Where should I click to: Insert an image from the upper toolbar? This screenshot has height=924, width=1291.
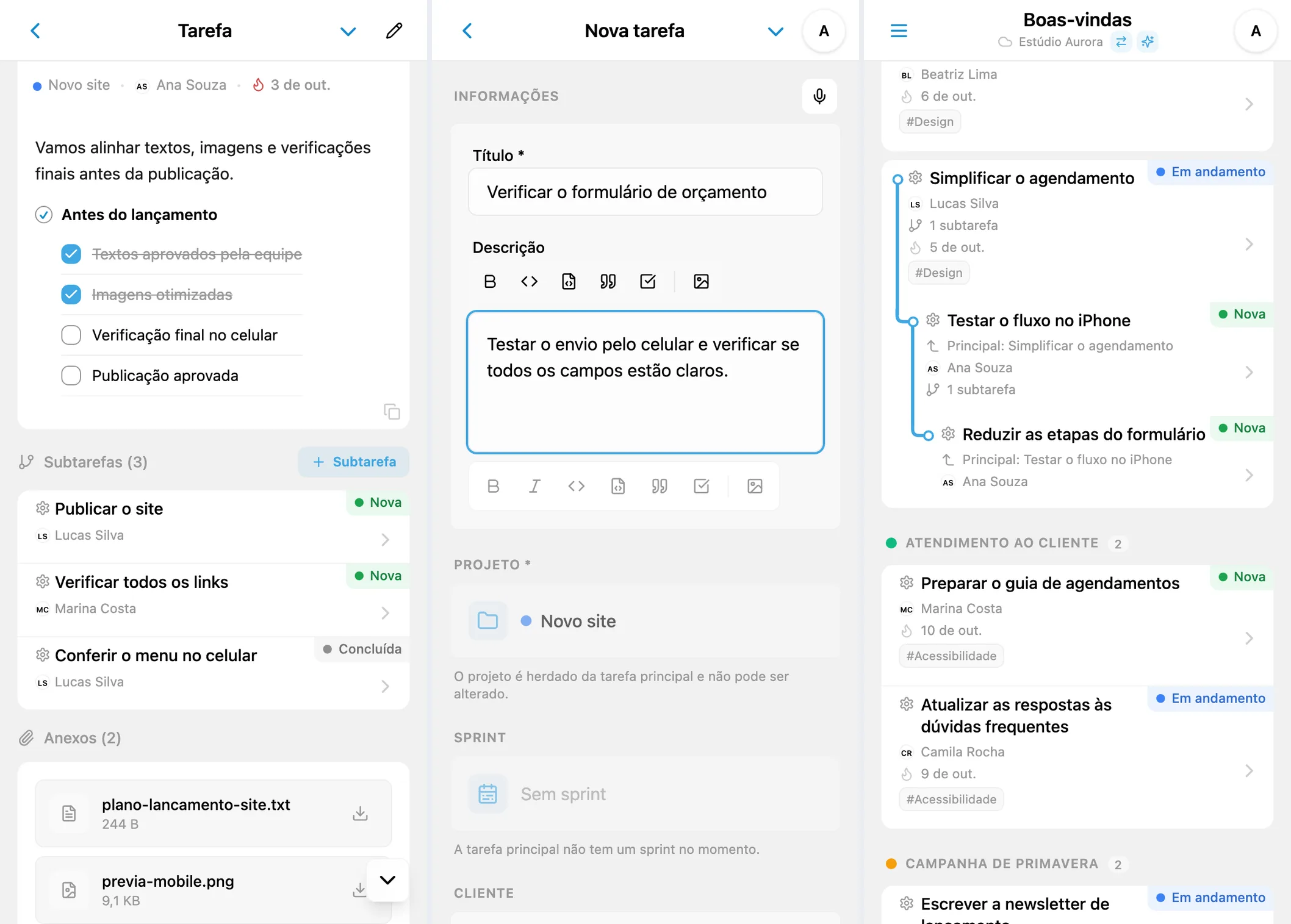701,281
